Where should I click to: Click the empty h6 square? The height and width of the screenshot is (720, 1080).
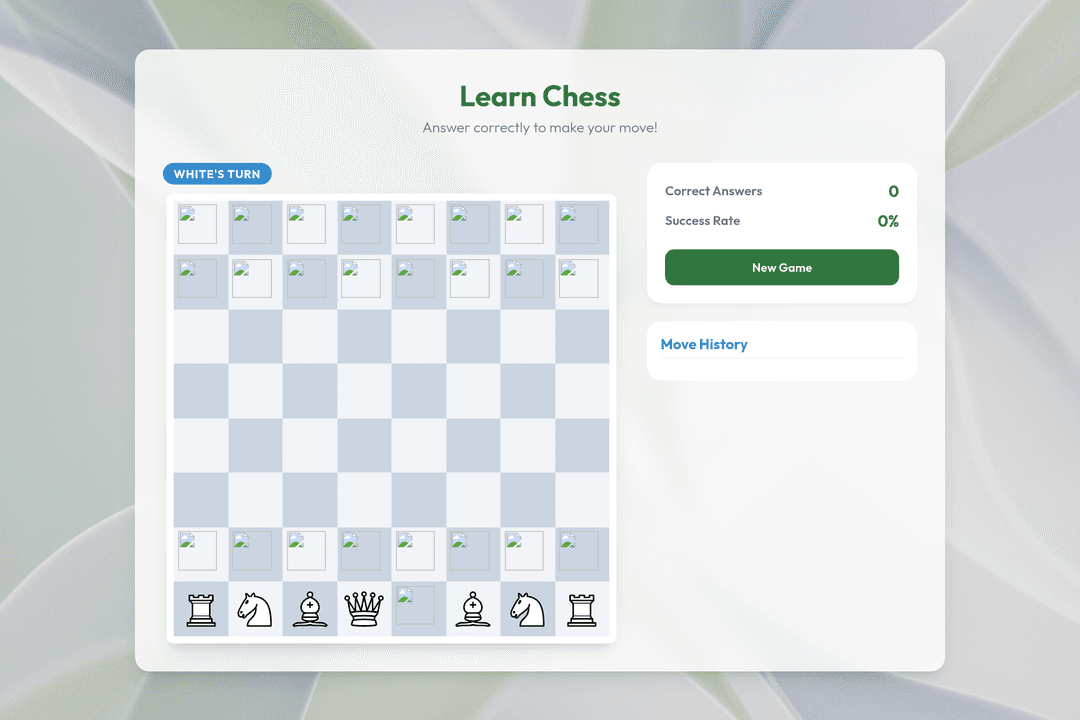coord(582,336)
